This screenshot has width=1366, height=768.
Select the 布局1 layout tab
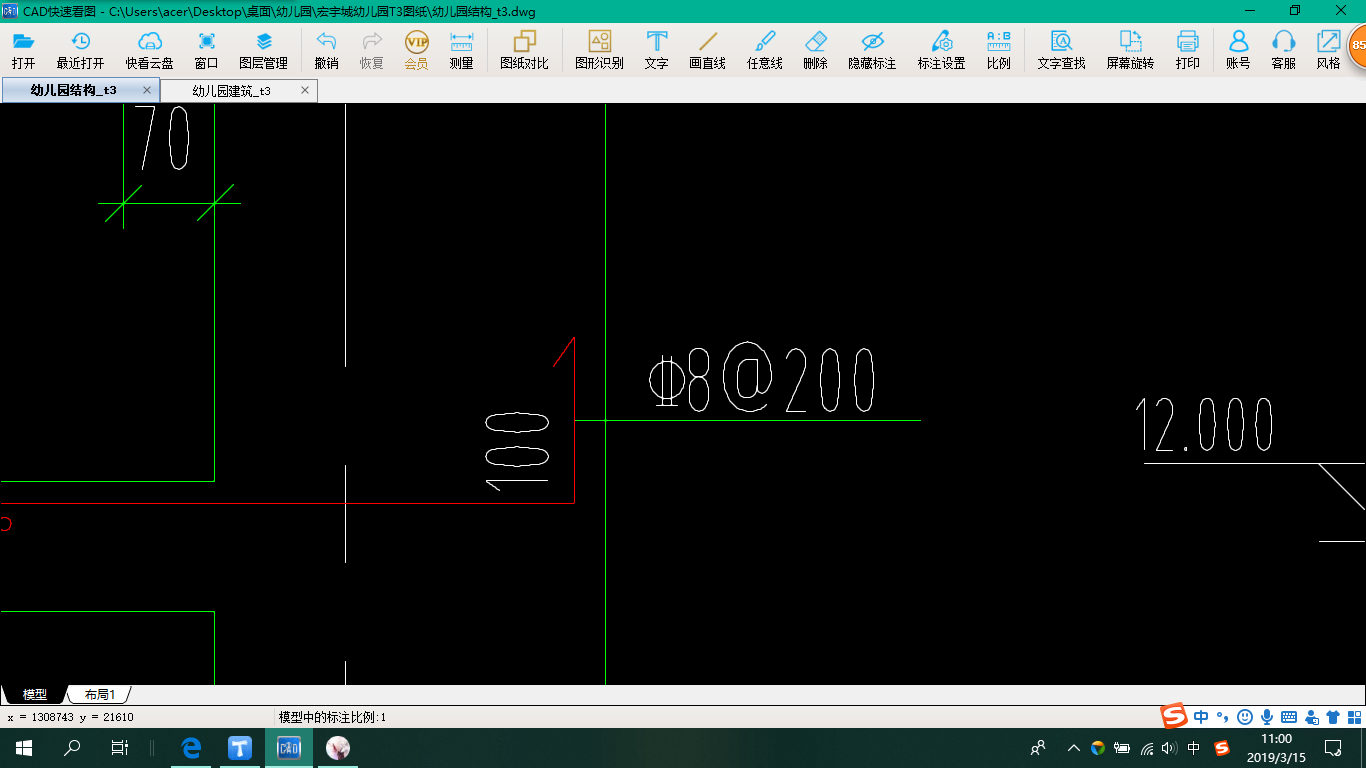[100, 694]
